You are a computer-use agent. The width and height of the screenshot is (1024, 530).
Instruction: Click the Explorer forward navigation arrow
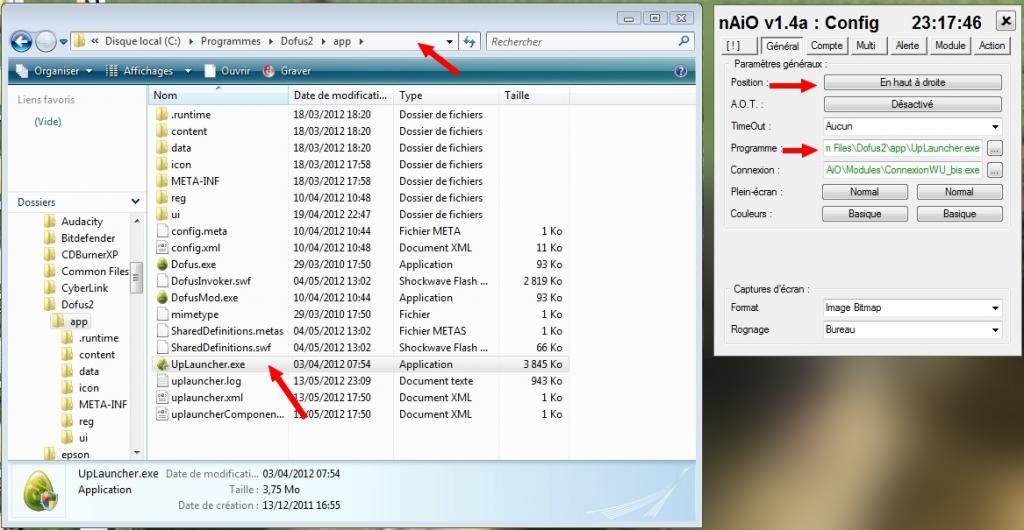[x=45, y=42]
